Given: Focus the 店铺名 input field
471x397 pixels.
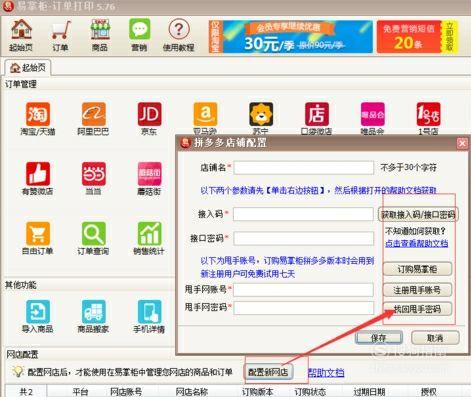Looking at the screenshot, I should 303,168.
